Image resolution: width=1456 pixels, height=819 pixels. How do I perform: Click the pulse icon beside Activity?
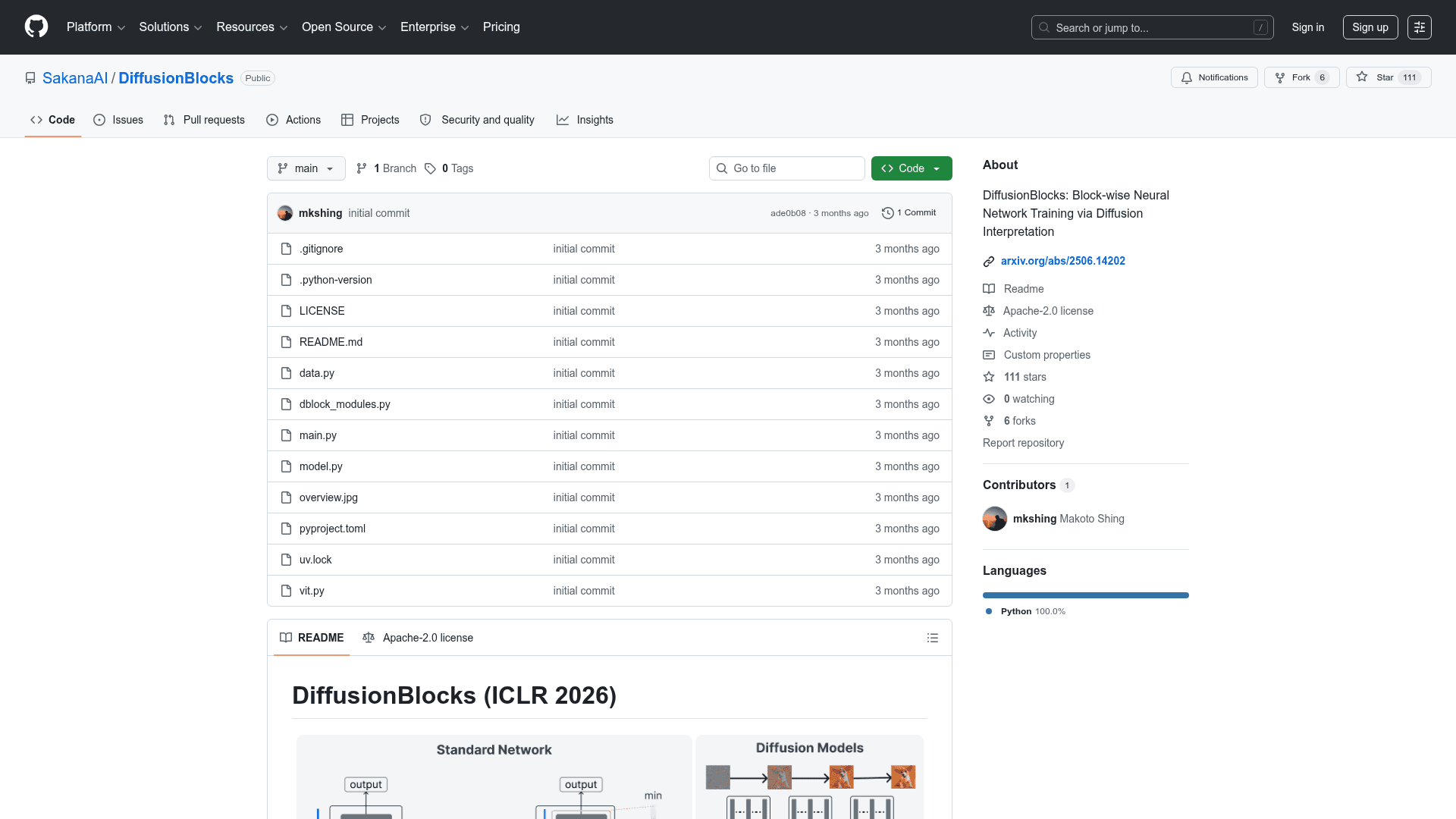click(989, 333)
